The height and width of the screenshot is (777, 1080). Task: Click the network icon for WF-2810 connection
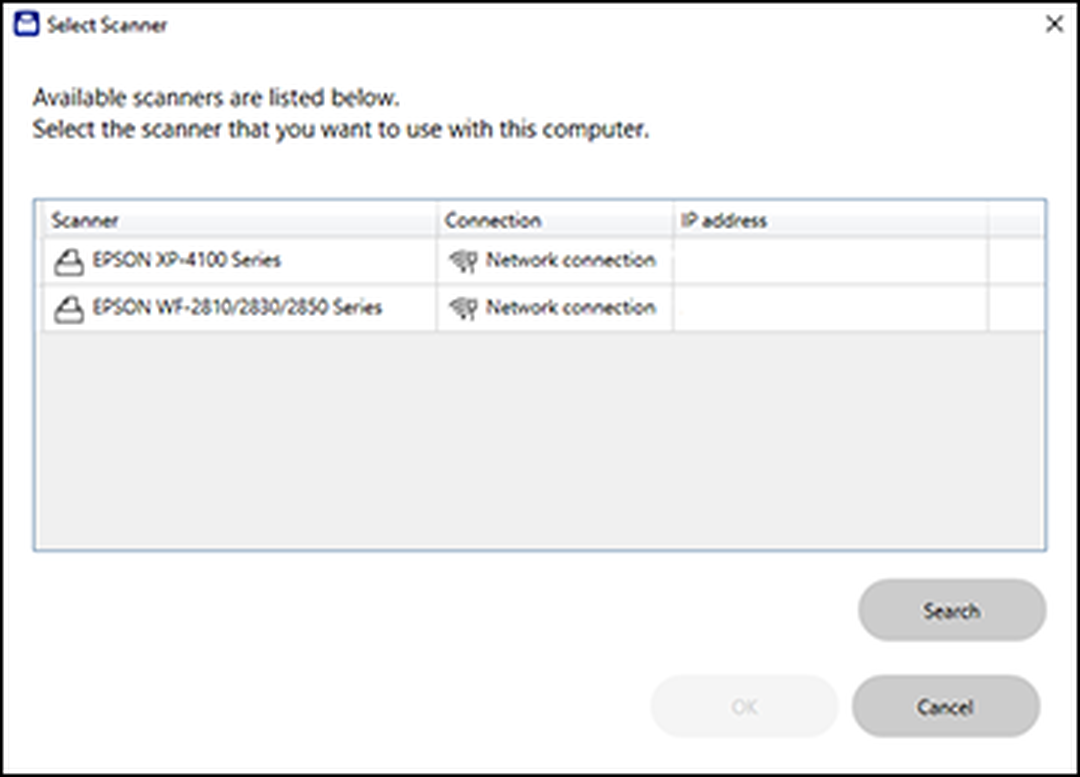tap(463, 308)
